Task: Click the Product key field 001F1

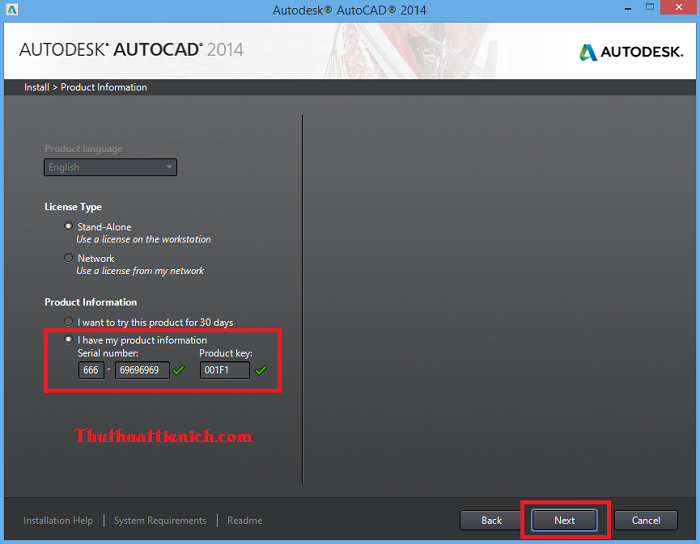Action: click(x=225, y=370)
